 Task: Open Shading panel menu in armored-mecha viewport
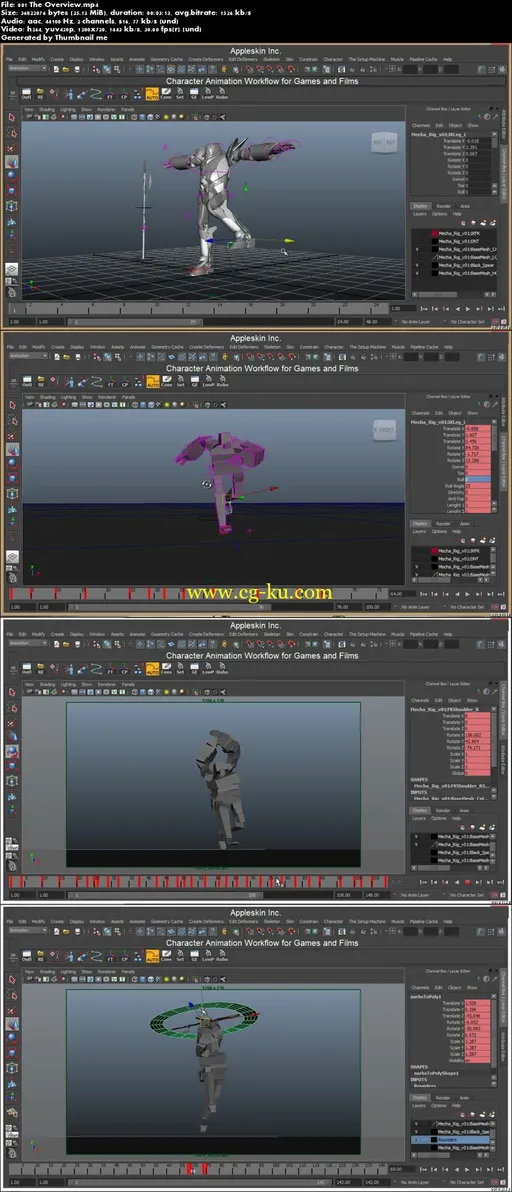tap(48, 109)
